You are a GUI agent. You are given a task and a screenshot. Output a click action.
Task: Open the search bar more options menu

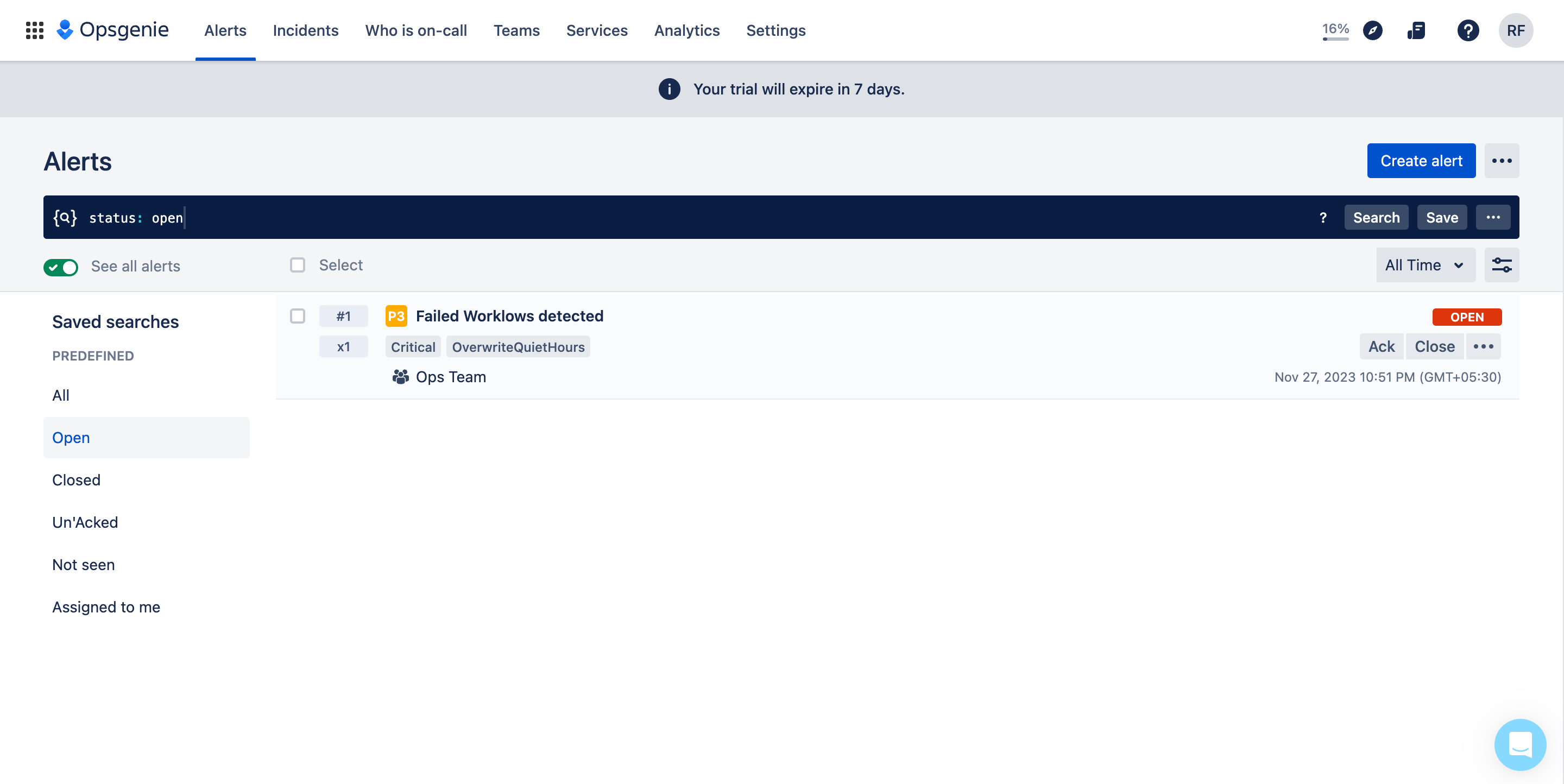[x=1493, y=217]
